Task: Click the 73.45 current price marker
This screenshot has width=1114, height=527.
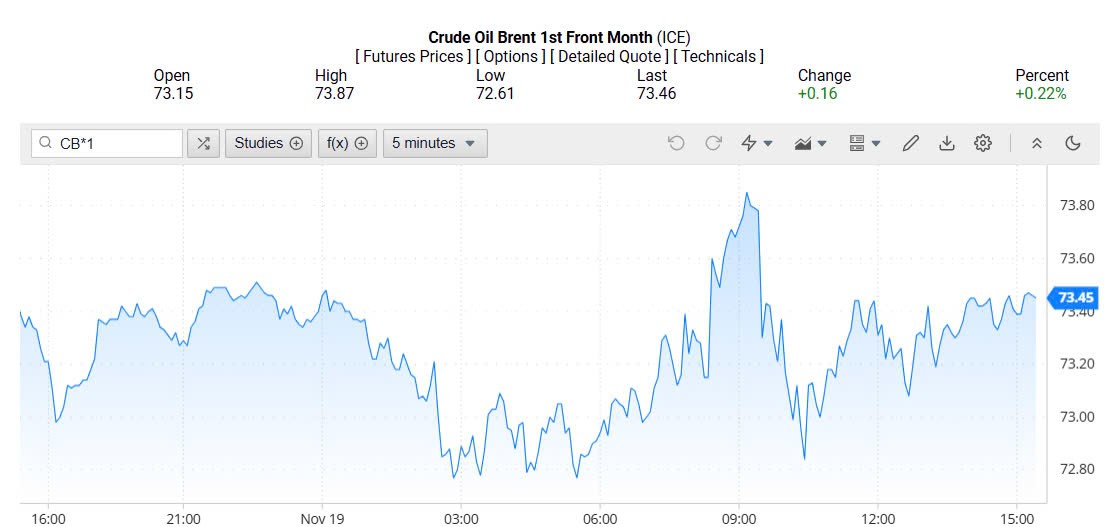Action: [x=1075, y=298]
